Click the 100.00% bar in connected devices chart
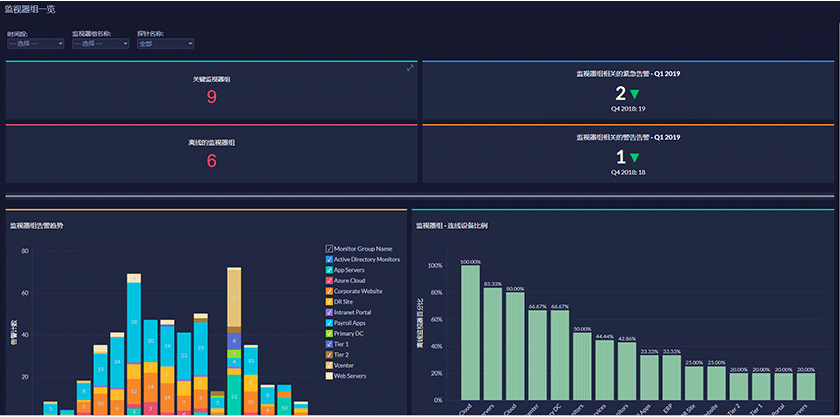Image resolution: width=840 pixels, height=417 pixels. [x=470, y=332]
